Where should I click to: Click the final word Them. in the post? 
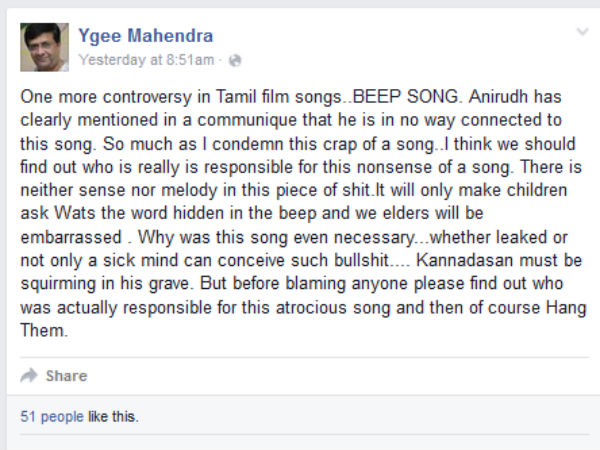click(x=44, y=331)
